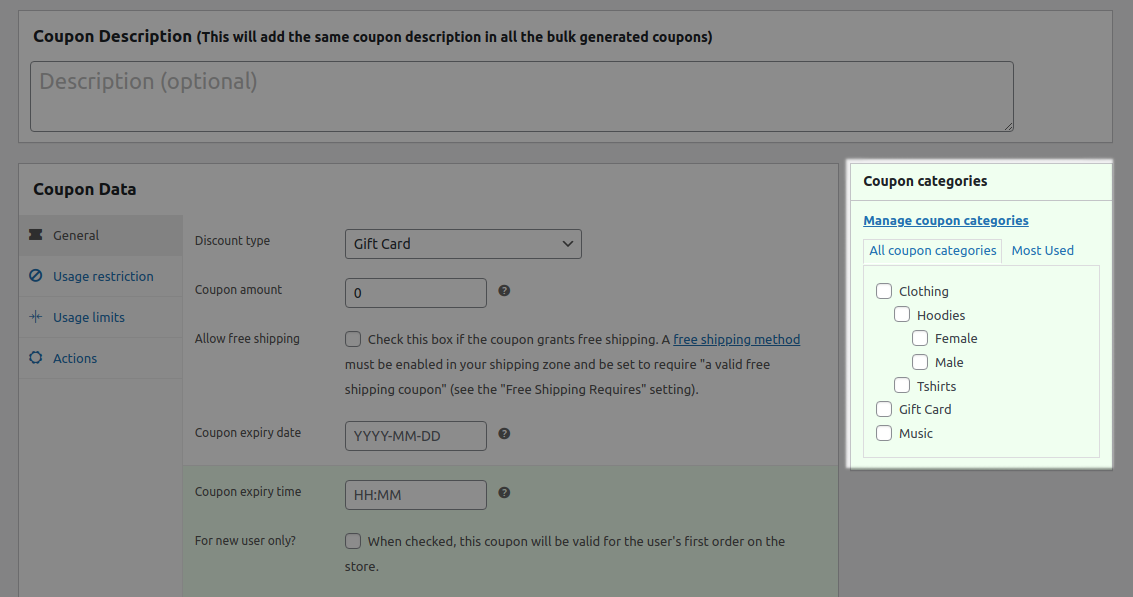Image resolution: width=1133 pixels, height=597 pixels.
Task: Click the help icon near Coupon expiry time
Action: click(x=504, y=492)
